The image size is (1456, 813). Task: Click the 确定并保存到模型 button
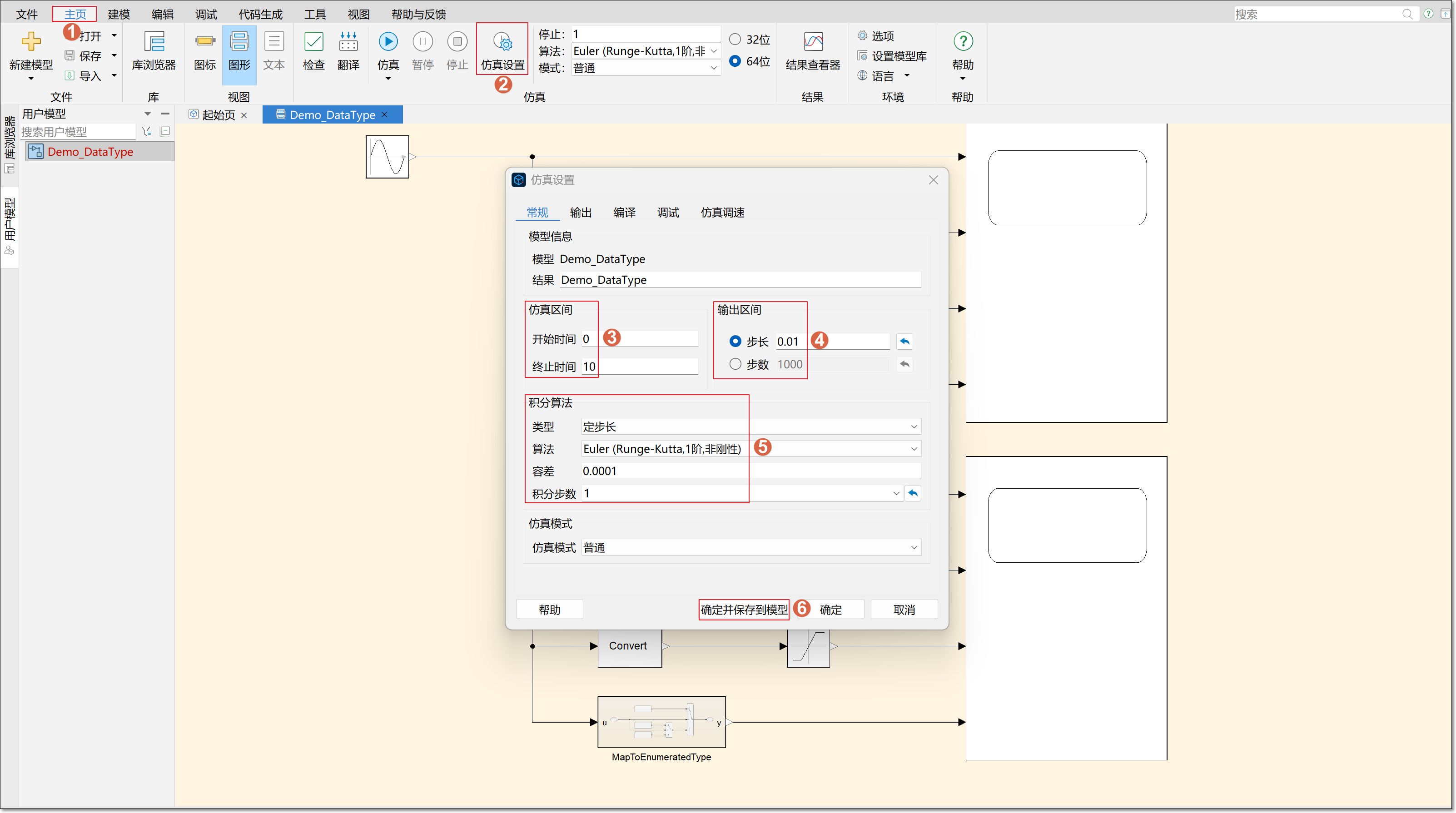tap(744, 610)
